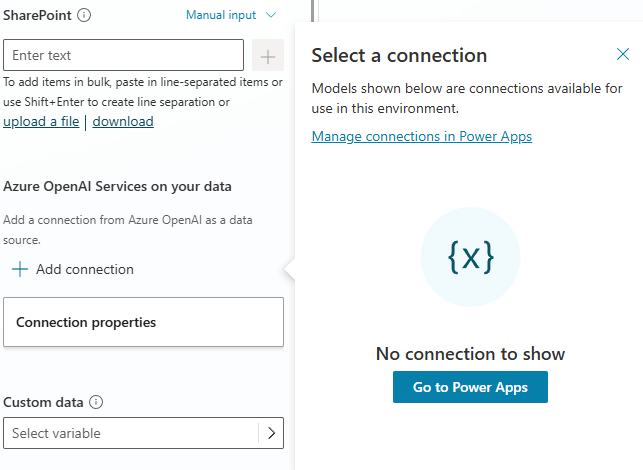Click the Add connection label
Image resolution: width=643 pixels, height=470 pixels.
coord(85,269)
